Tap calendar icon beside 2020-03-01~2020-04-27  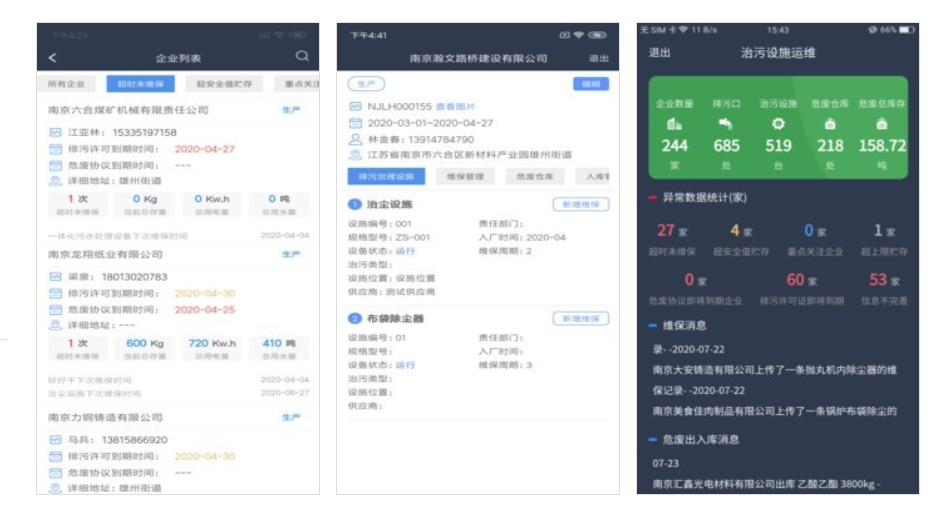point(355,123)
